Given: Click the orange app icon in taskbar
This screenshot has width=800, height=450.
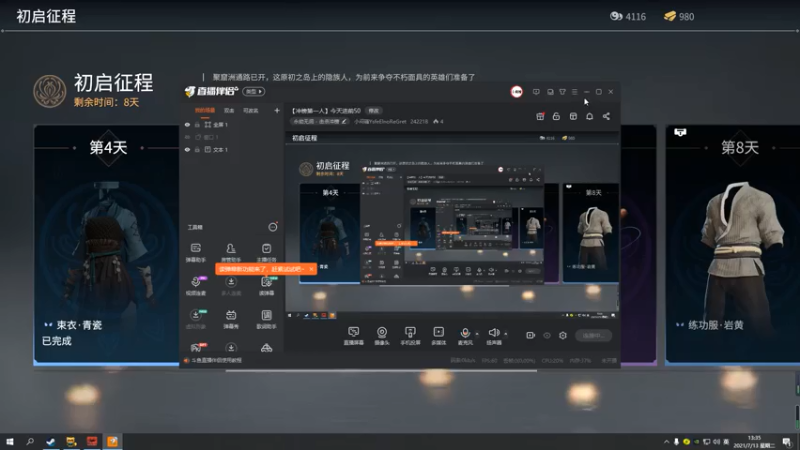Looking at the screenshot, I should (x=112, y=441).
